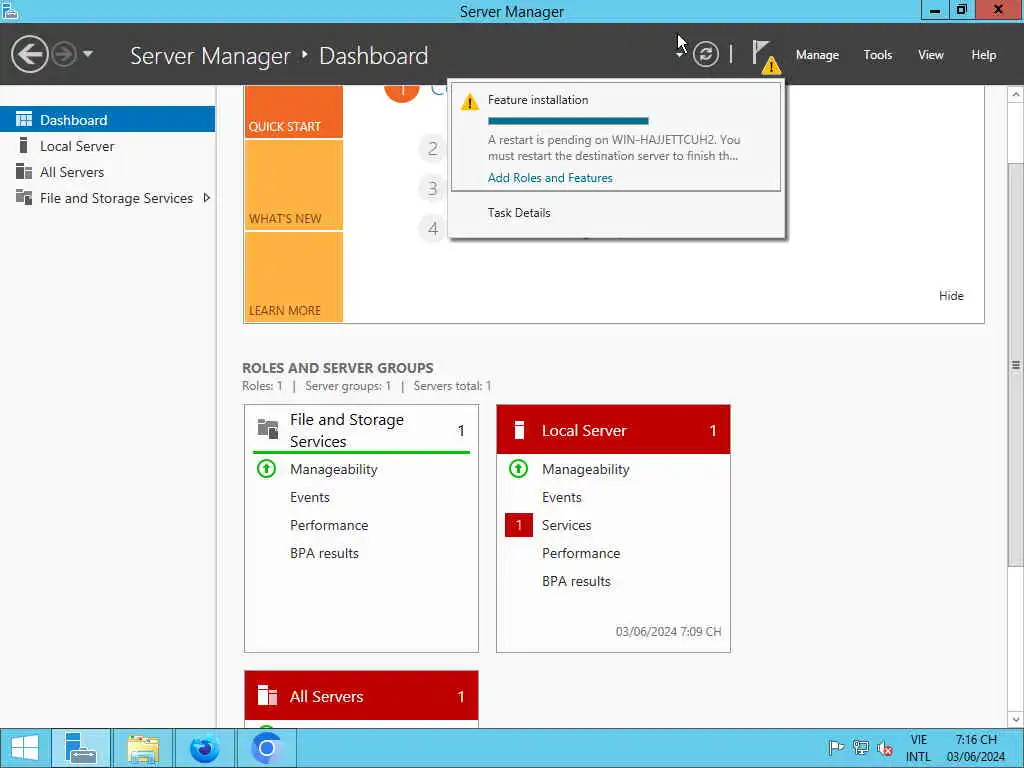The width and height of the screenshot is (1024, 768).
Task: Open the LEARN MORE tile
Action: pos(294,277)
